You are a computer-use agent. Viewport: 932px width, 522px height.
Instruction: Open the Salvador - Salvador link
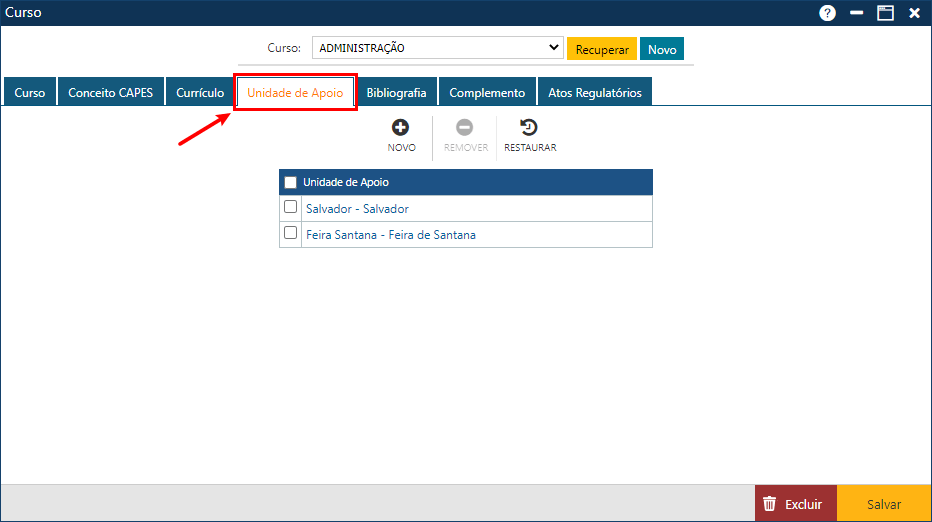point(357,209)
